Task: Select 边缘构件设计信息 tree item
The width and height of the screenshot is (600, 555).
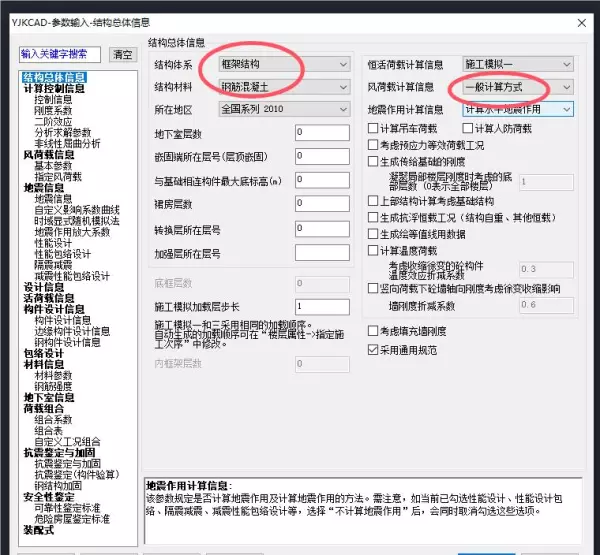Action: click(x=72, y=331)
